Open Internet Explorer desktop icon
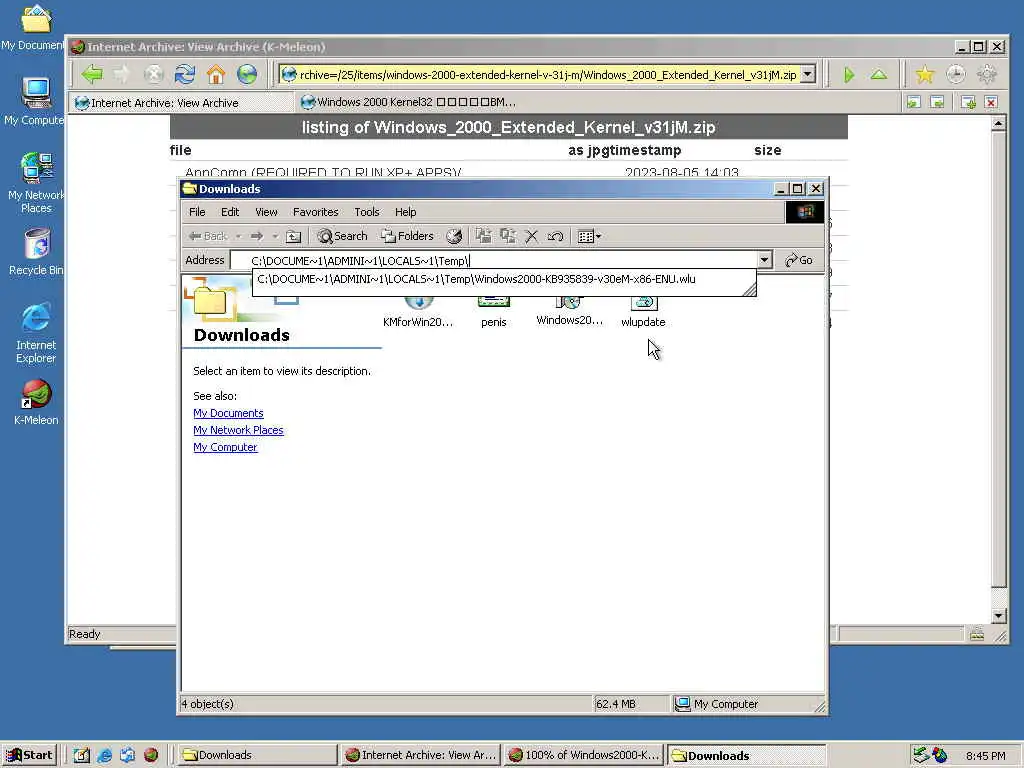Image resolution: width=1024 pixels, height=768 pixels. [36, 333]
